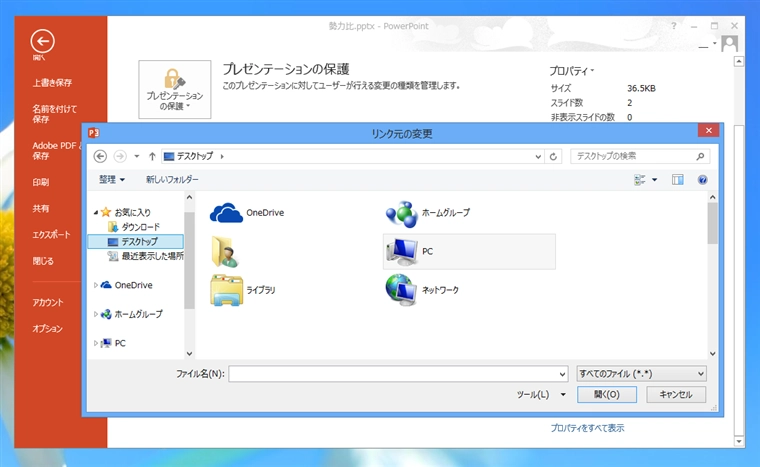Open the Protect Presentation (プレゼンテーションの保護) button
760x467 pixels.
point(174,90)
